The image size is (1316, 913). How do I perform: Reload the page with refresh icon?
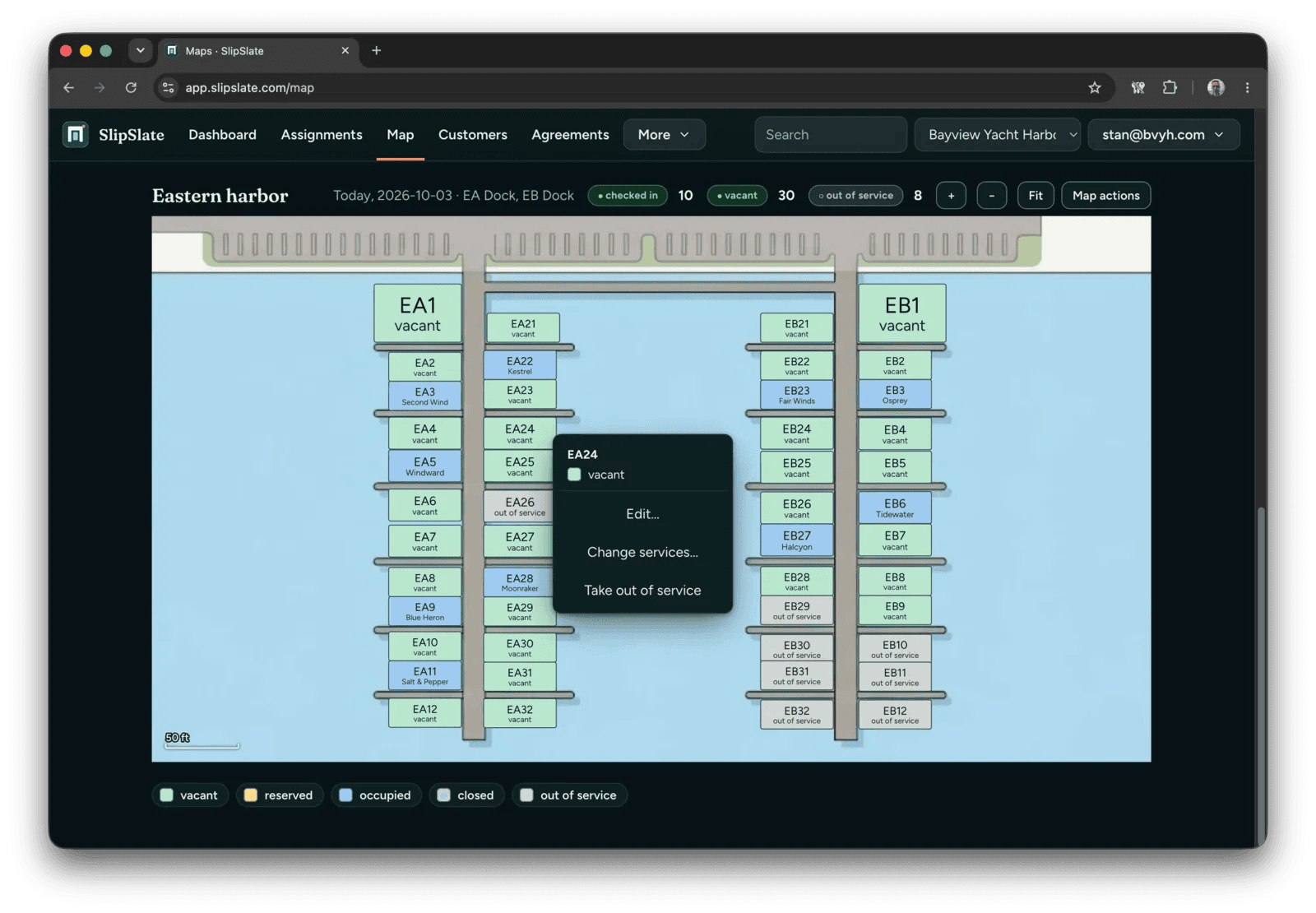(131, 87)
